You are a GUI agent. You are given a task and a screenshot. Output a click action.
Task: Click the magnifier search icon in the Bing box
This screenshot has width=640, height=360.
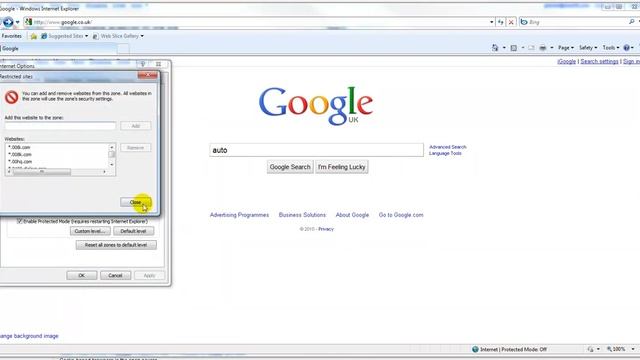631,22
